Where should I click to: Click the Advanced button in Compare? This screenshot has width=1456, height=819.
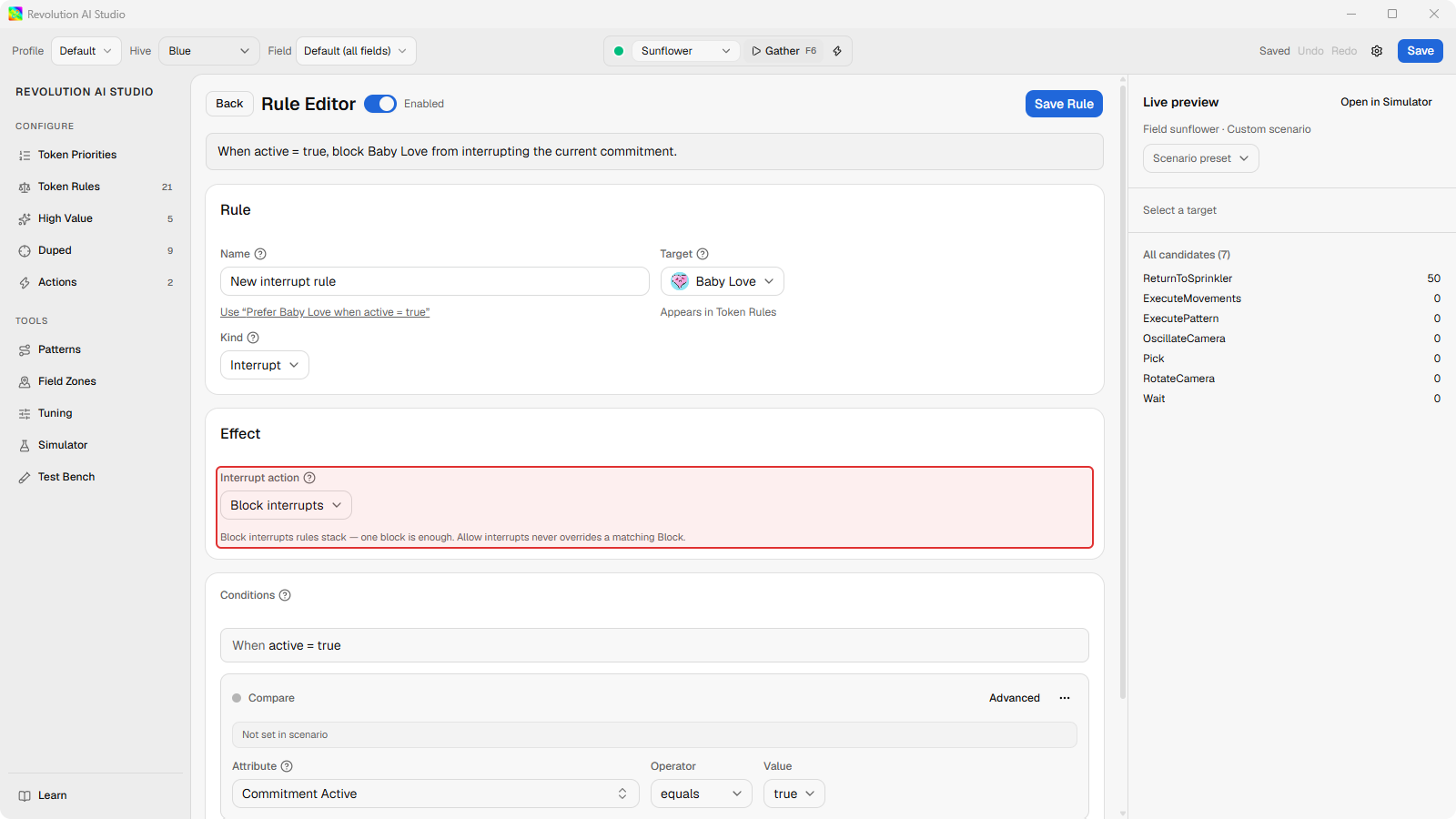[x=1015, y=698]
